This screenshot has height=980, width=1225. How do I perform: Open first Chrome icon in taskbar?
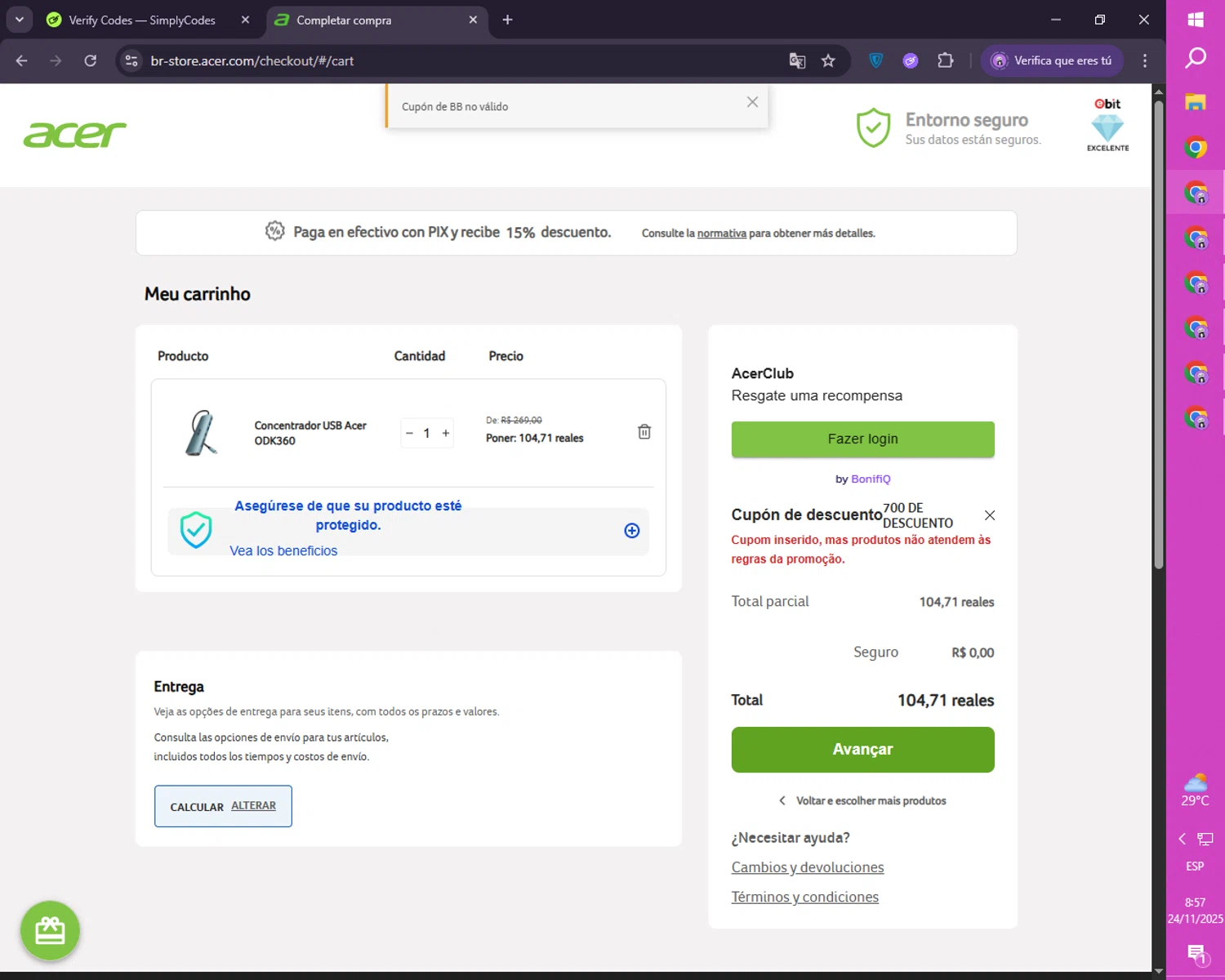click(1196, 148)
